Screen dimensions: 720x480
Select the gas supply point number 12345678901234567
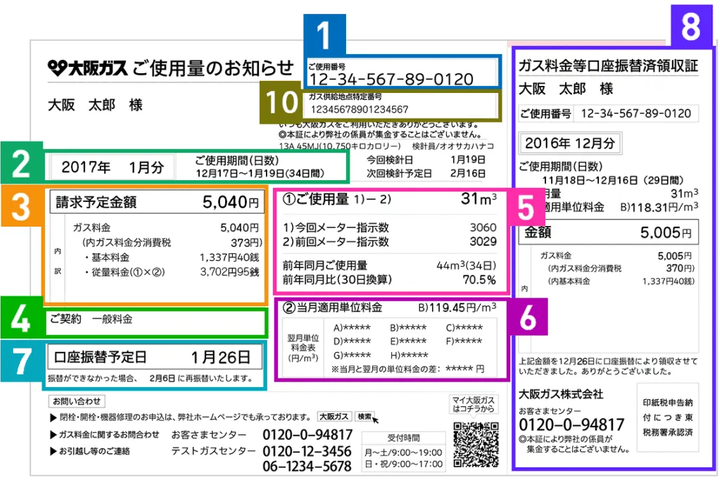click(401, 105)
